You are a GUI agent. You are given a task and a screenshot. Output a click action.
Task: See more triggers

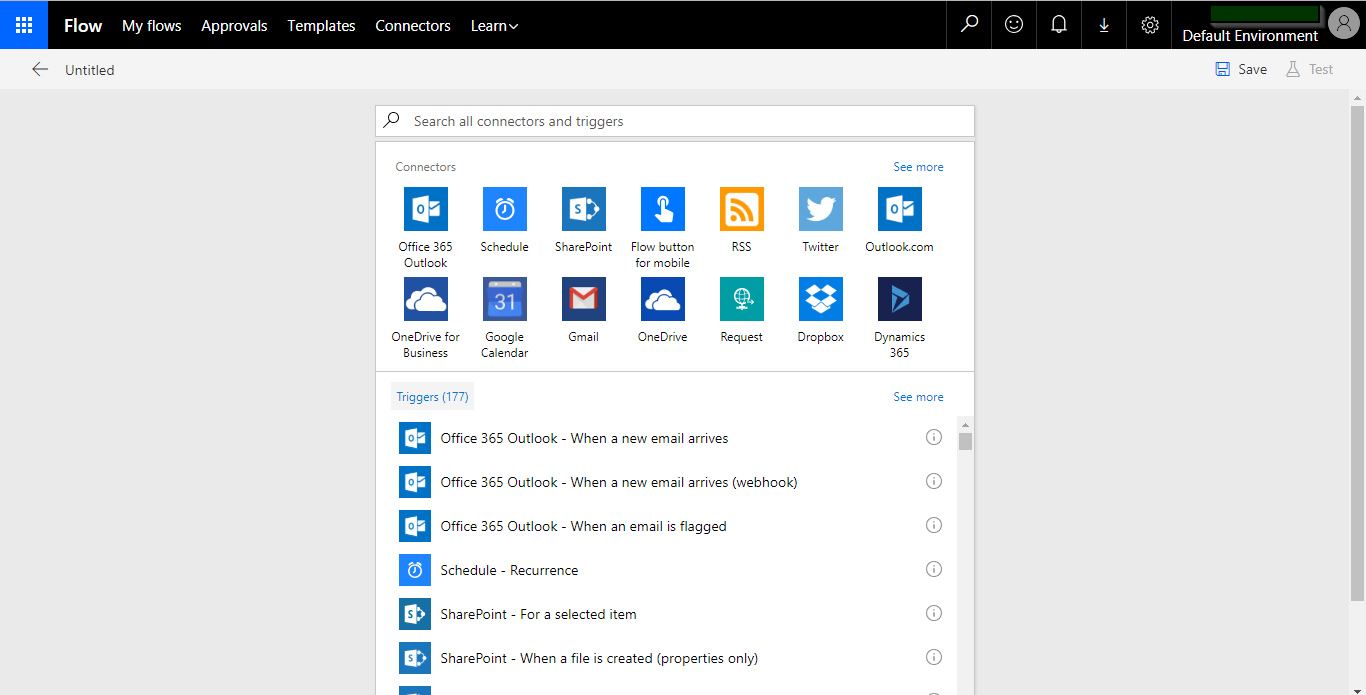point(918,397)
